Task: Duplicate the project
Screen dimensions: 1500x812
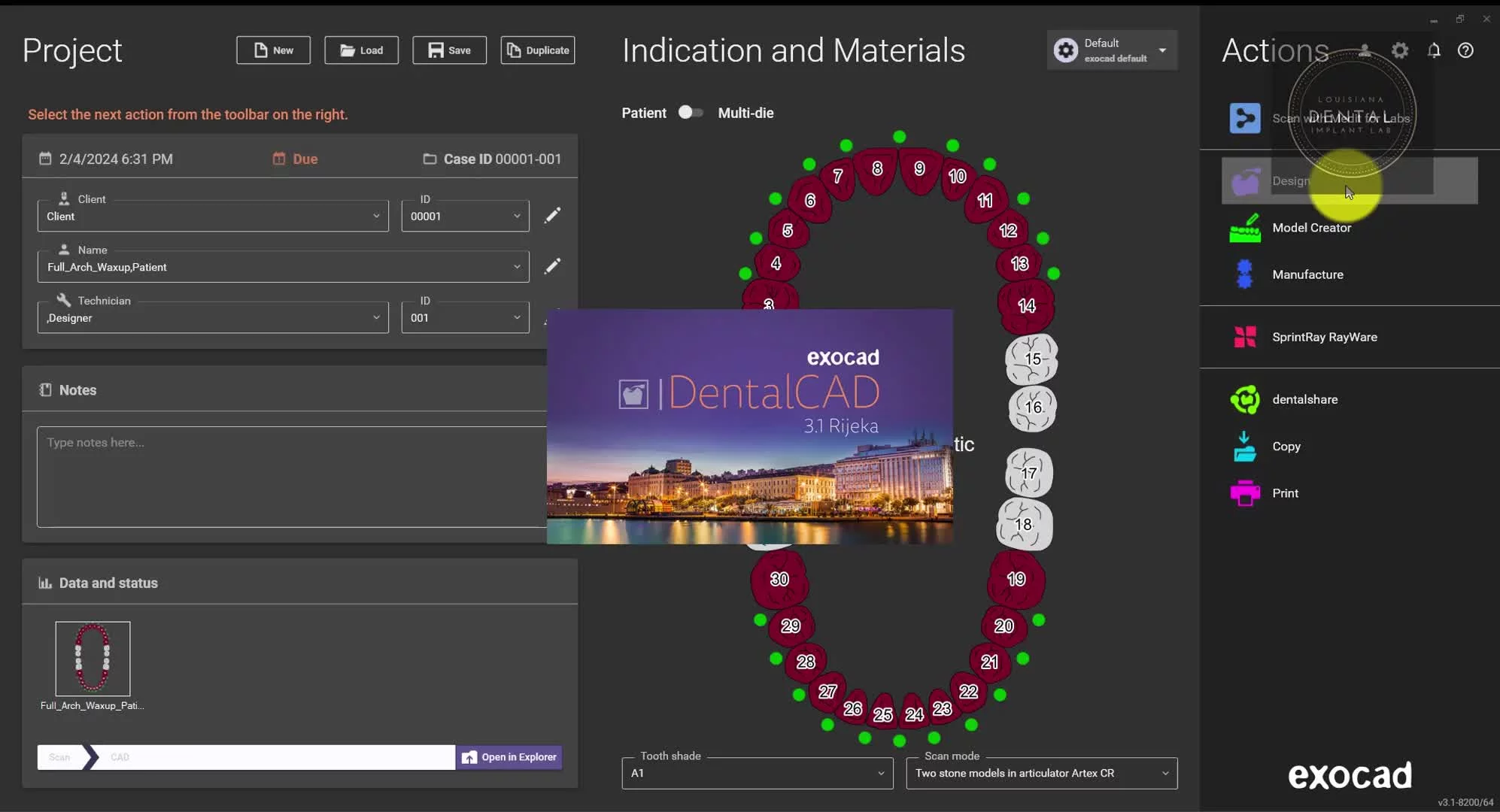Action: 537,50
